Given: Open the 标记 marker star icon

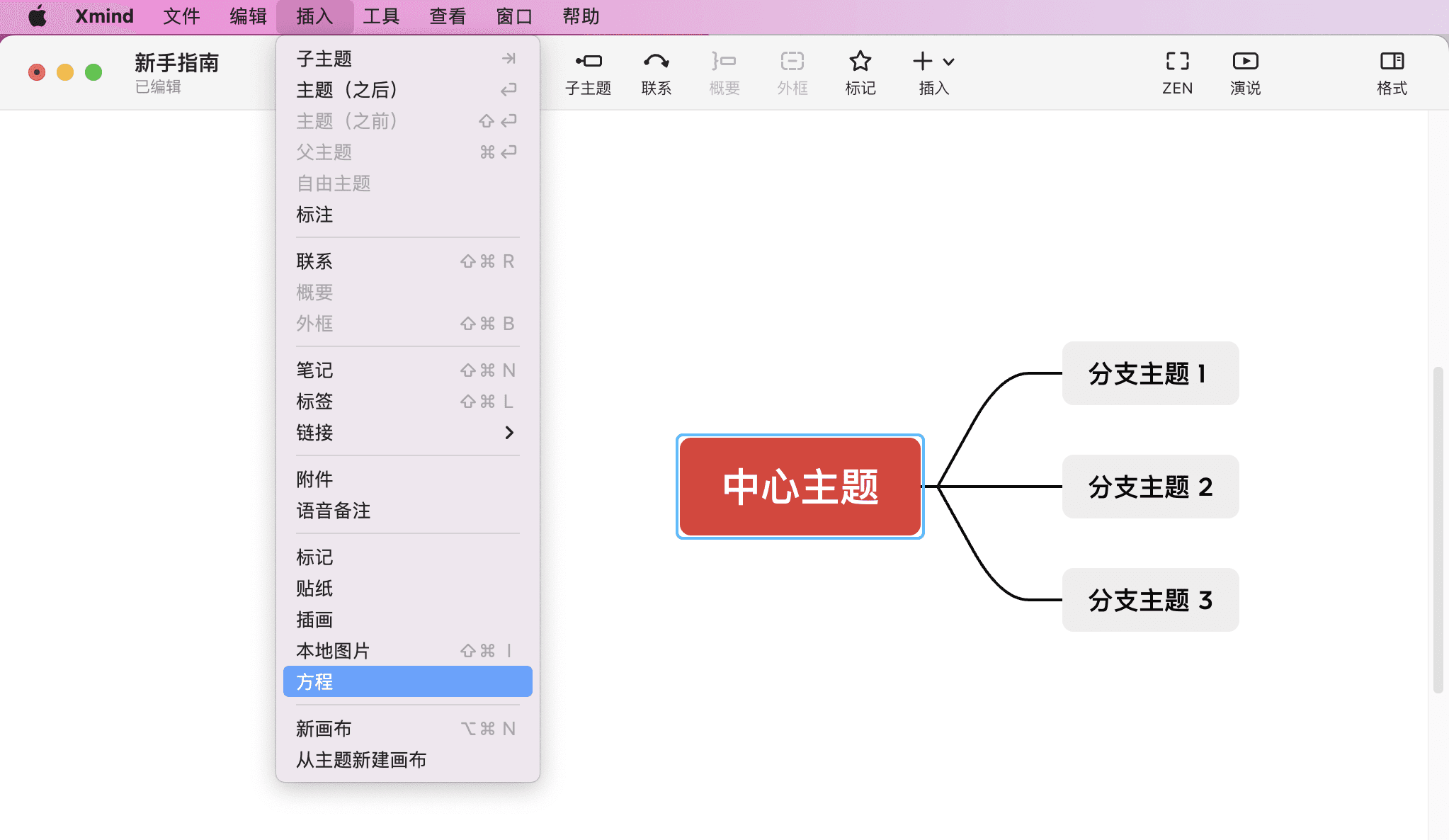Looking at the screenshot, I should click(x=860, y=71).
